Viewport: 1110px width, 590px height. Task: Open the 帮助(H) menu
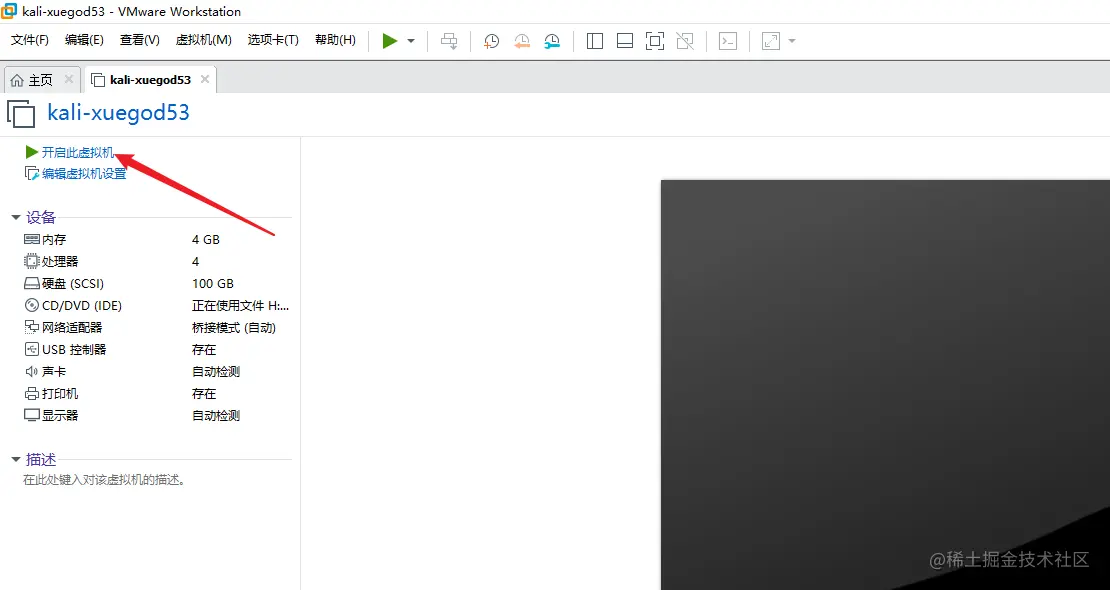(x=335, y=40)
